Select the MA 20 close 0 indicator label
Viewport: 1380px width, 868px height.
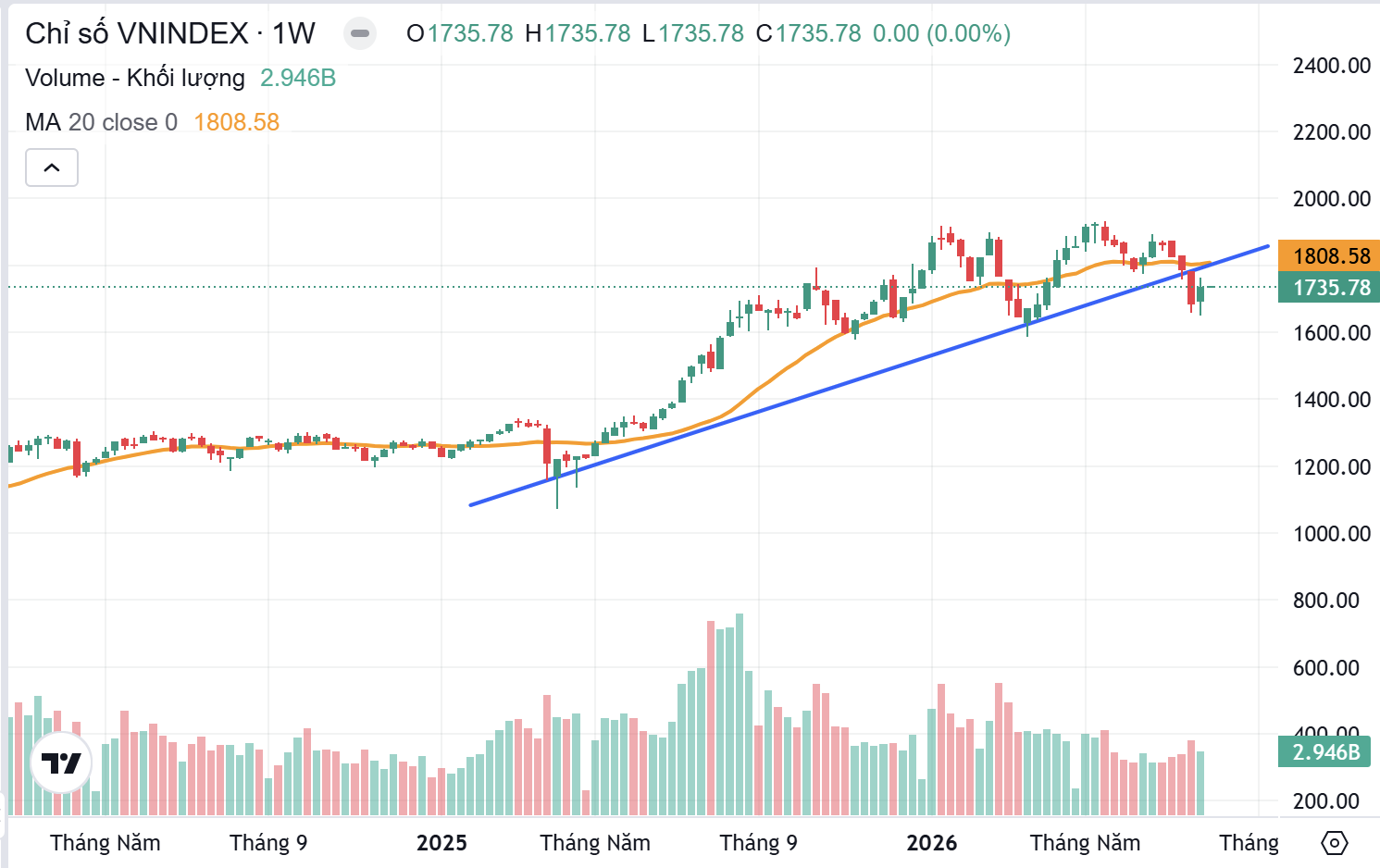[101, 122]
